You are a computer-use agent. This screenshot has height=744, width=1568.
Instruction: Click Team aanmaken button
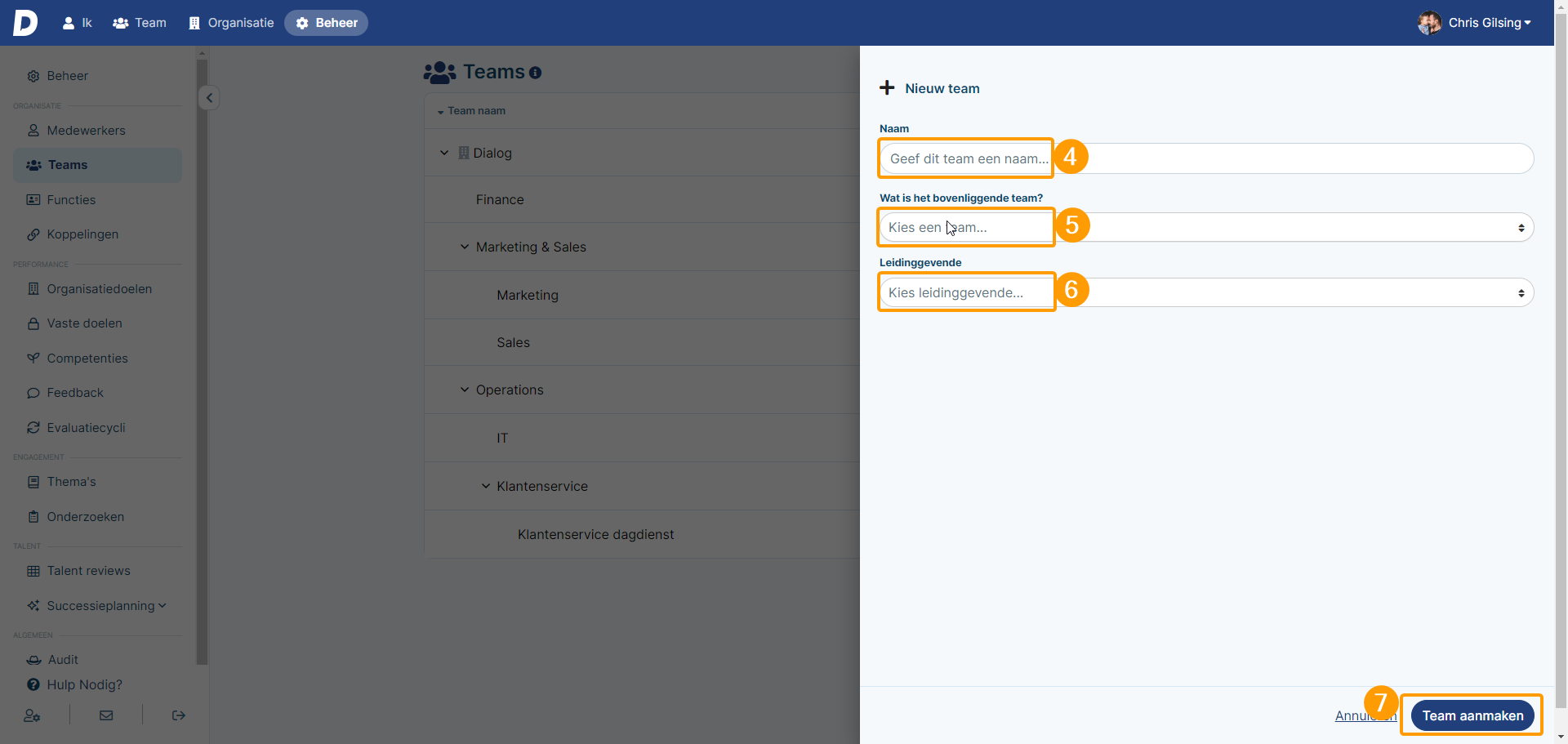[x=1472, y=715]
